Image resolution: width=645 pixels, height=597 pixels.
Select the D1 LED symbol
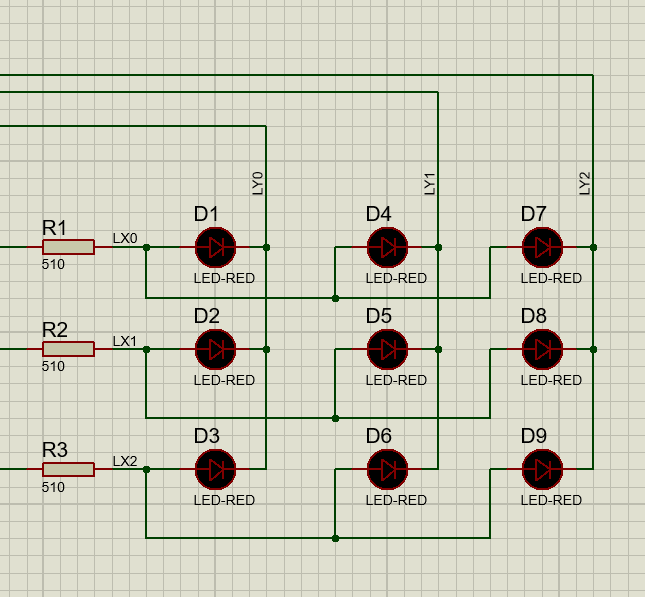(215, 247)
